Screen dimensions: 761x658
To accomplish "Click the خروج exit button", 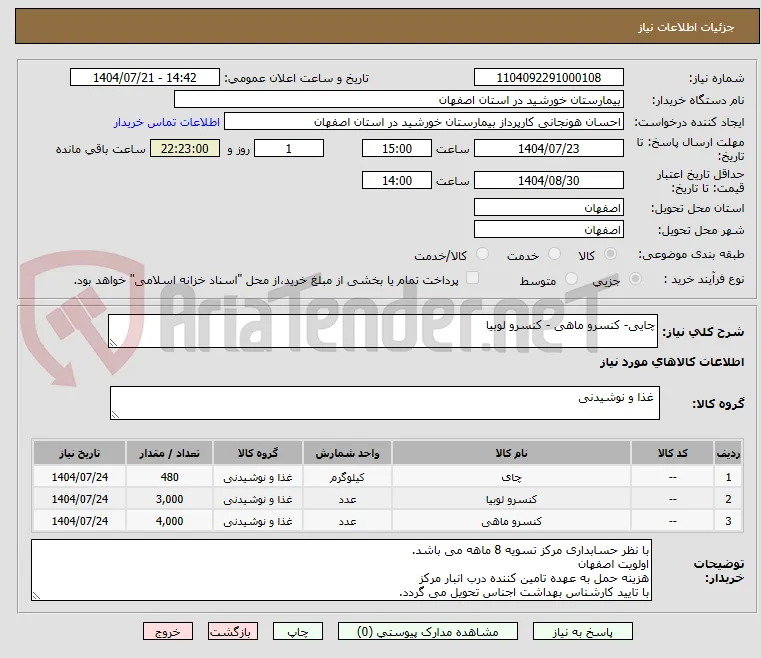I will point(168,631).
